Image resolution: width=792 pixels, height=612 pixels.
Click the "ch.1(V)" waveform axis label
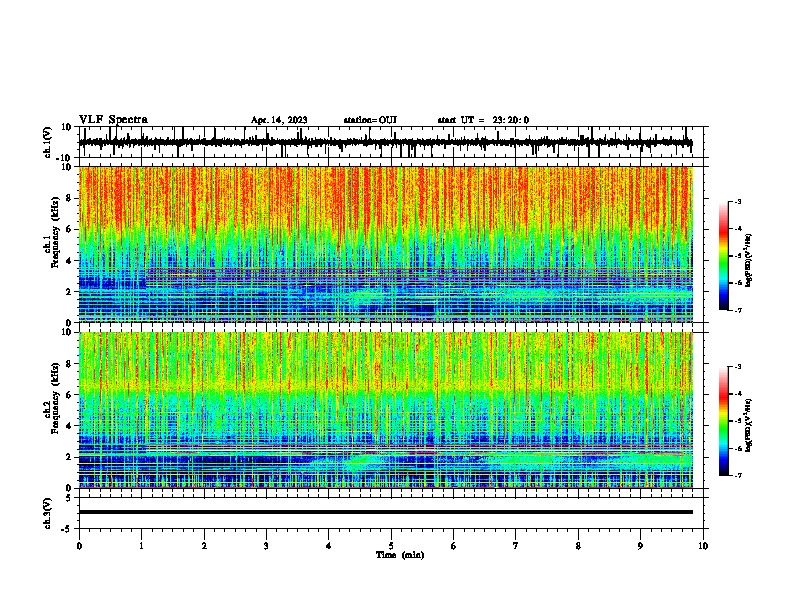(47, 142)
